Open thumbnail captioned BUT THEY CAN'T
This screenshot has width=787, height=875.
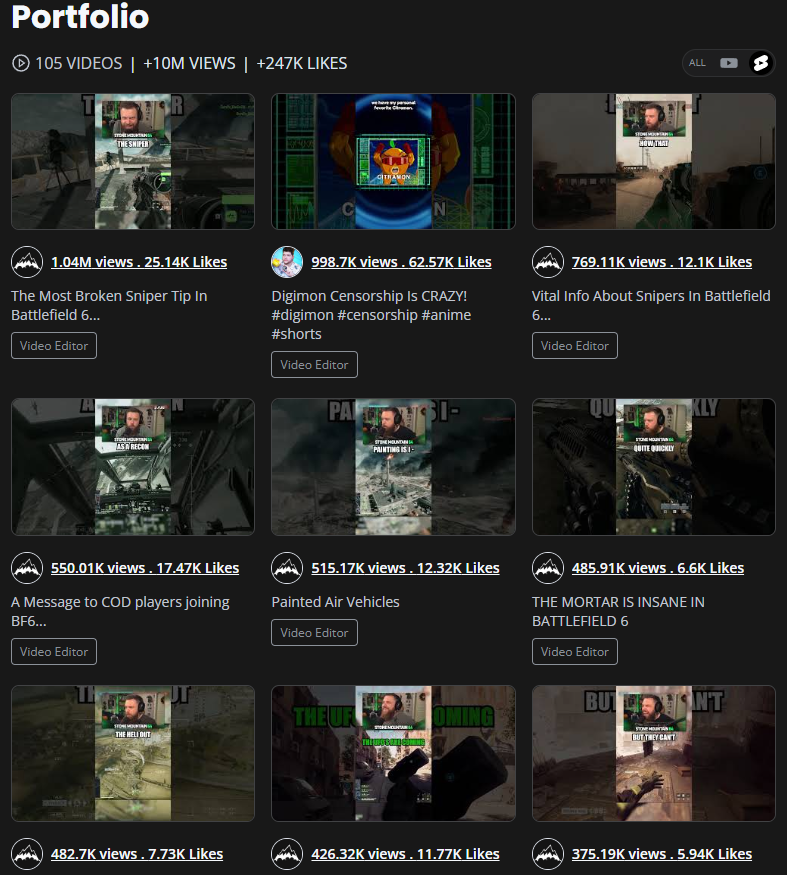pos(654,753)
